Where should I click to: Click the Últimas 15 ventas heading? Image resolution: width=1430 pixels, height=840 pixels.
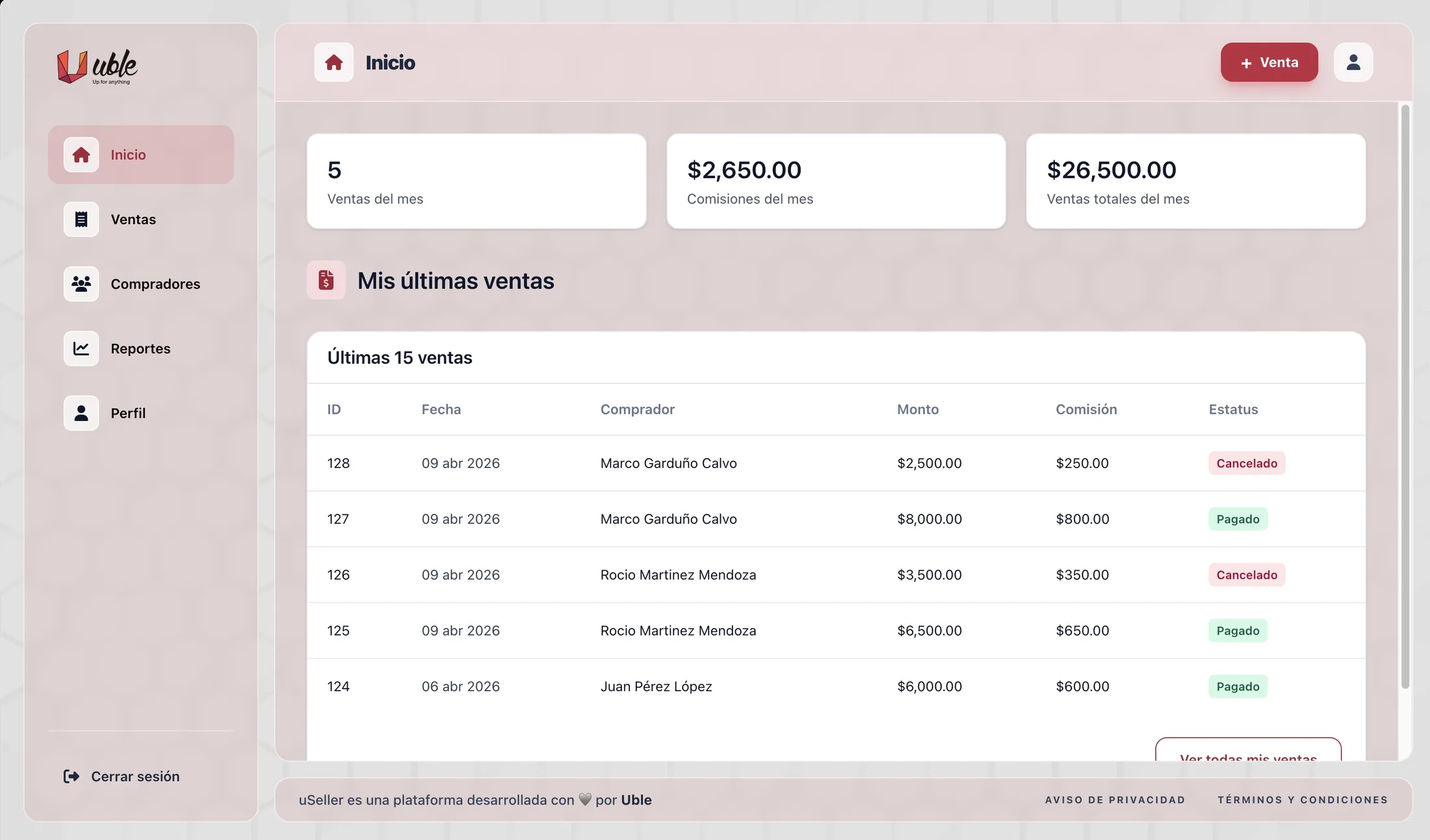click(400, 358)
